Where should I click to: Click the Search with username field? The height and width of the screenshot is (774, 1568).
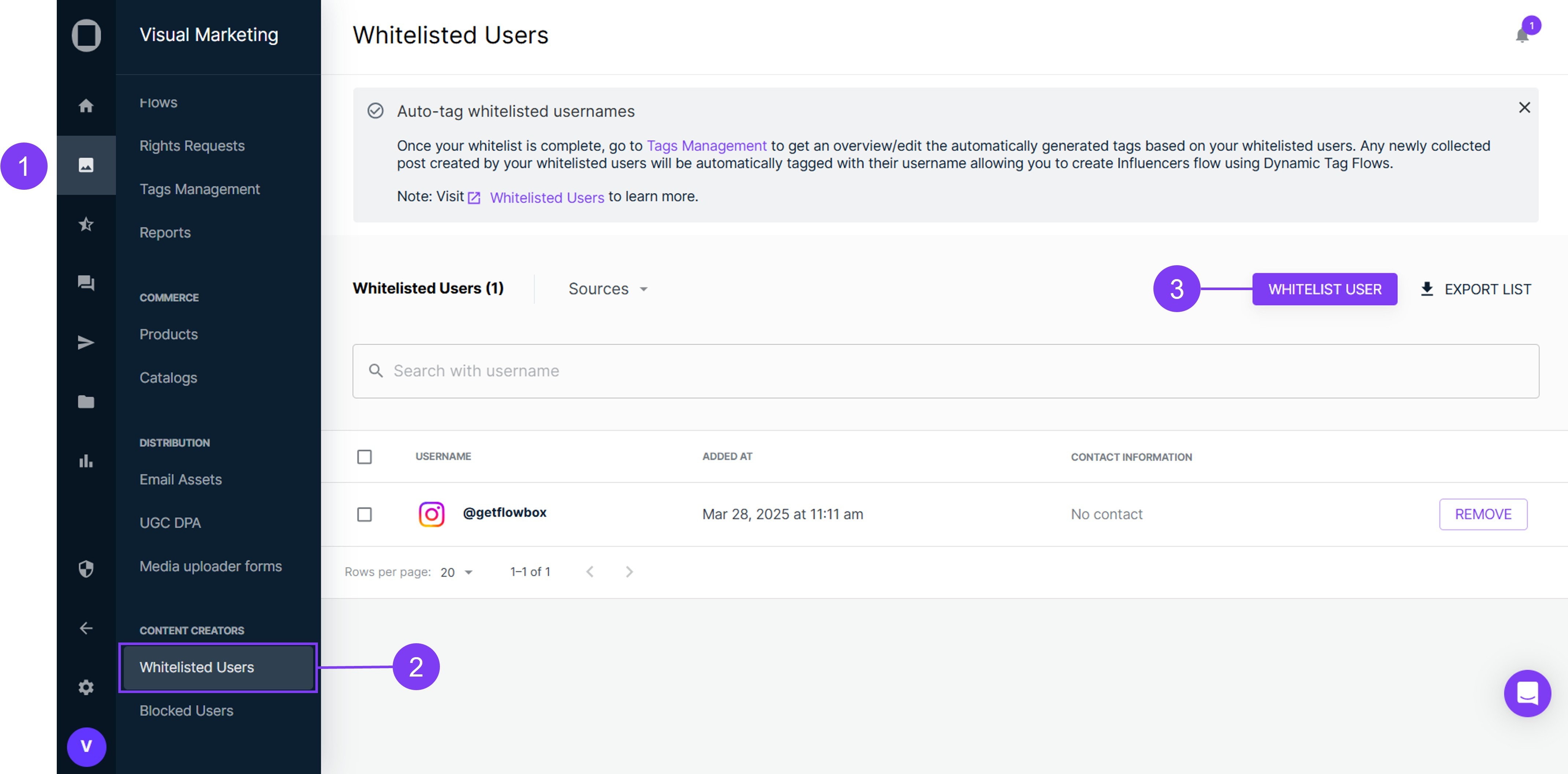pos(945,371)
